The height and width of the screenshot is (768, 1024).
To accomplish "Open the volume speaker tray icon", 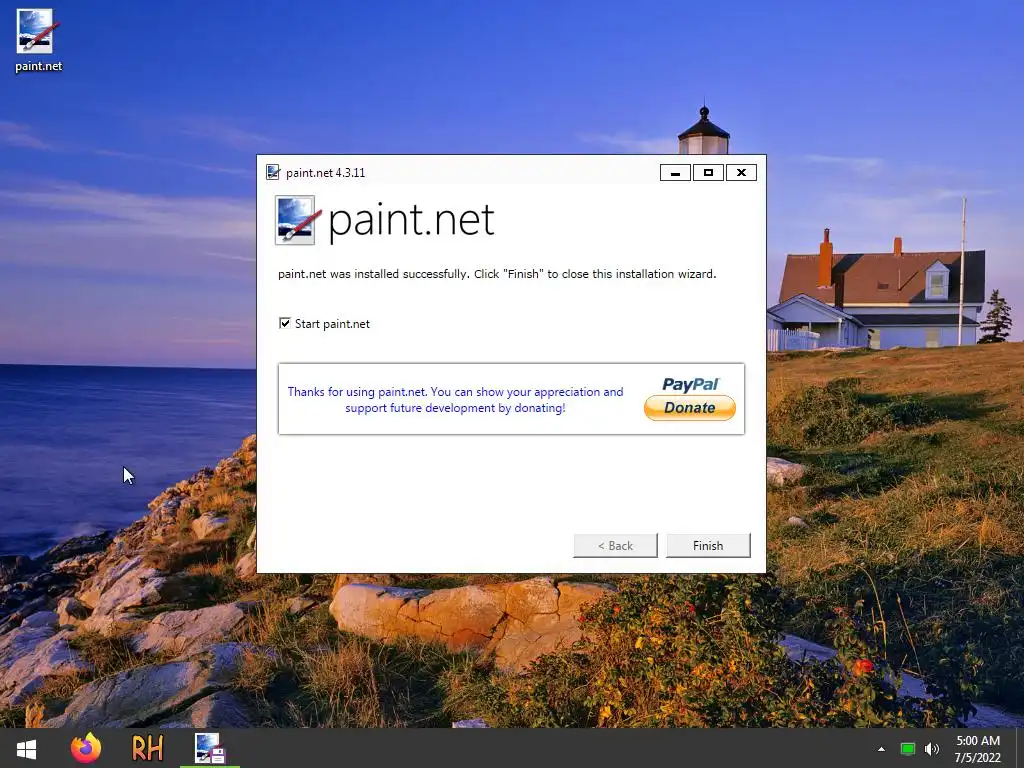I will click(x=932, y=749).
